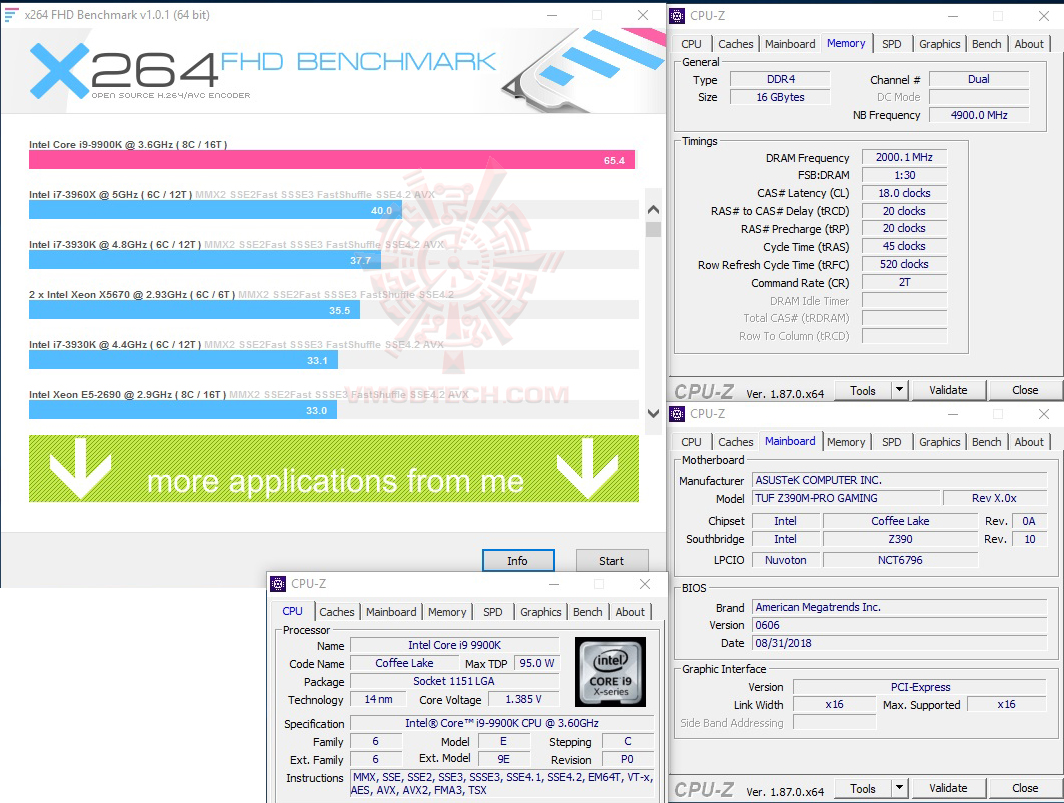This screenshot has height=803, width=1064.
Task: Click the x264 FHD Benchmark title bar icon
Action: [x=11, y=14]
